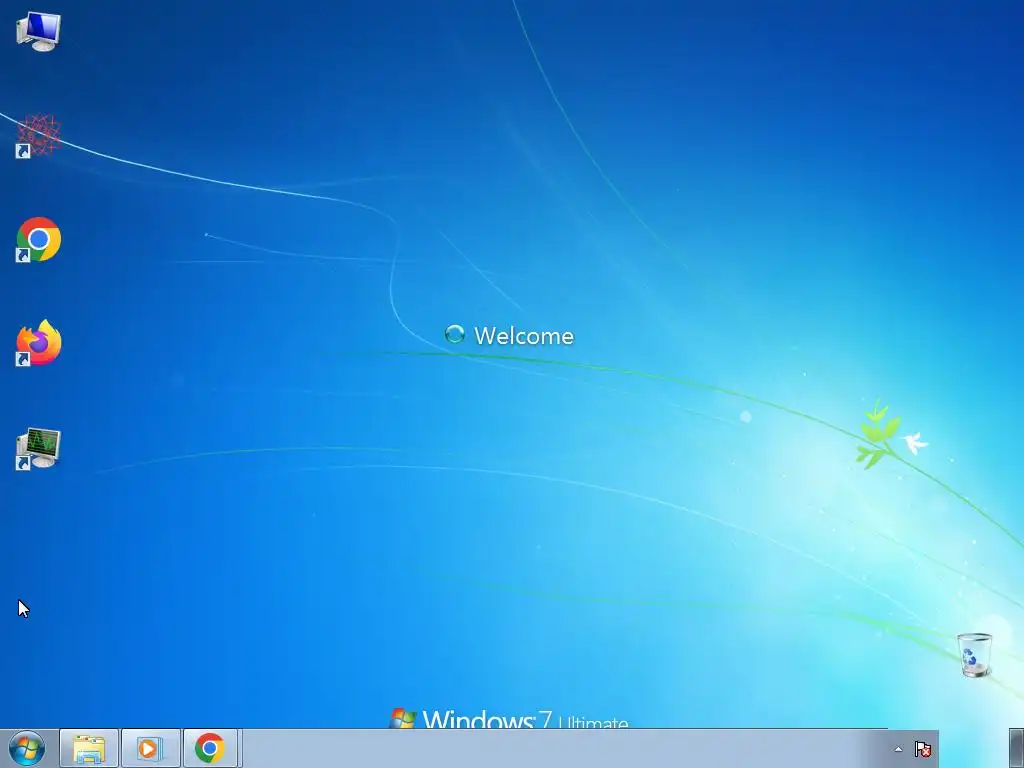1024x768 pixels.
Task: Select the Google Chrome desktop shortcut
Action: click(39, 240)
